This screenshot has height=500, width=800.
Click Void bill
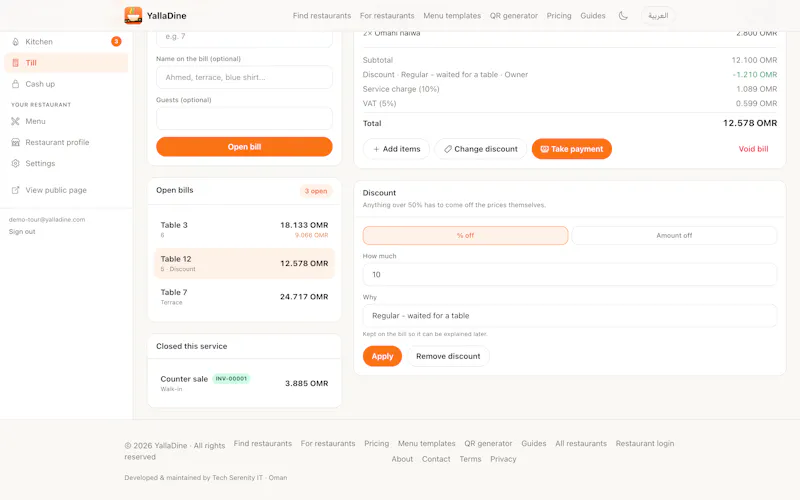[x=753, y=149]
